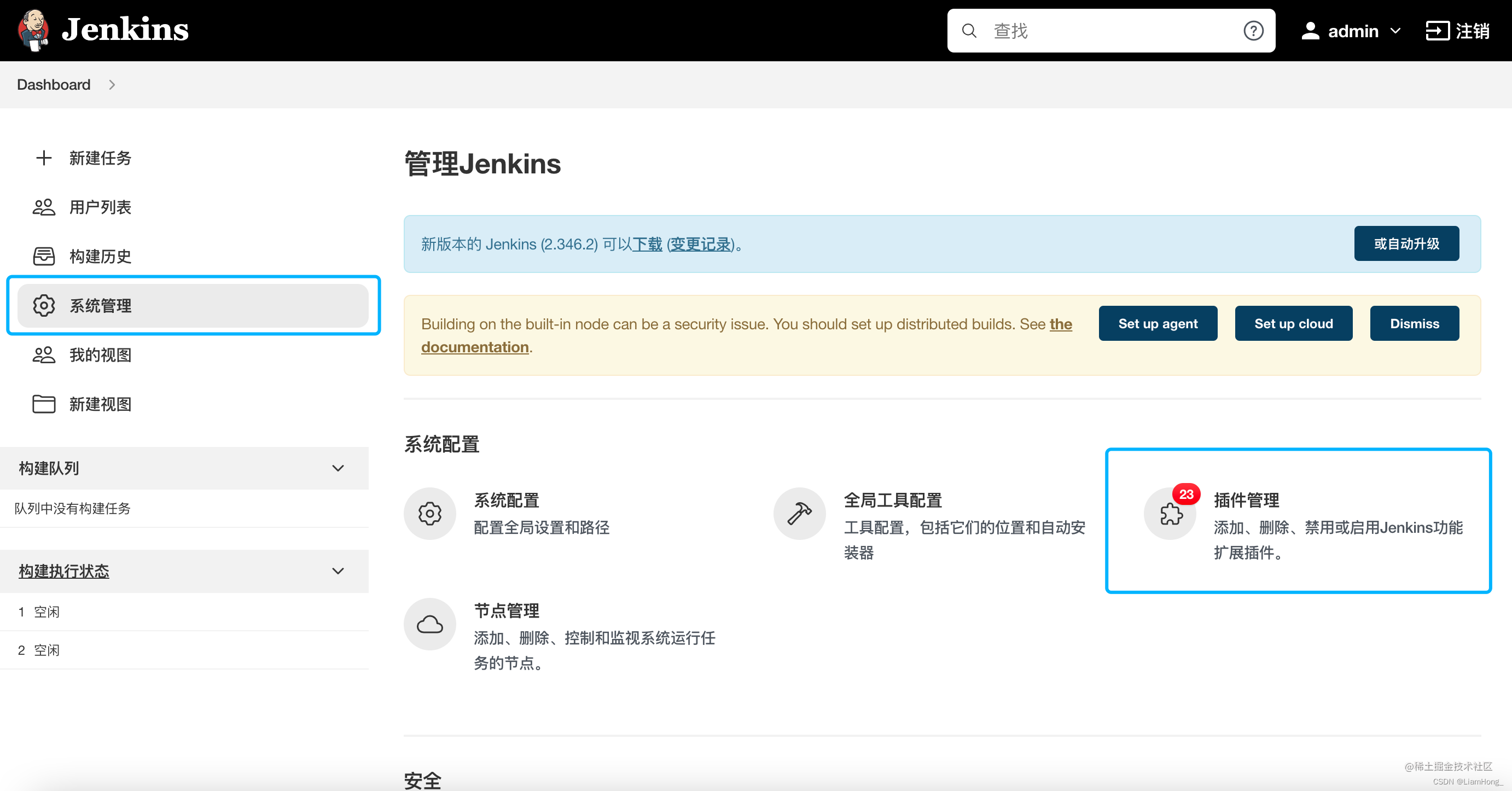1512x791 pixels.
Task: Click the Set up agent button
Action: [1158, 323]
